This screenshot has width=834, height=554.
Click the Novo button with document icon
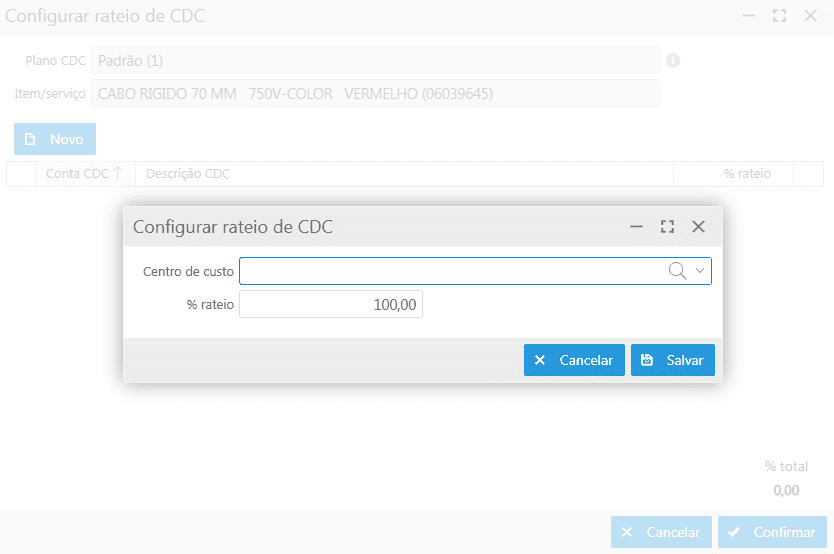[55, 139]
